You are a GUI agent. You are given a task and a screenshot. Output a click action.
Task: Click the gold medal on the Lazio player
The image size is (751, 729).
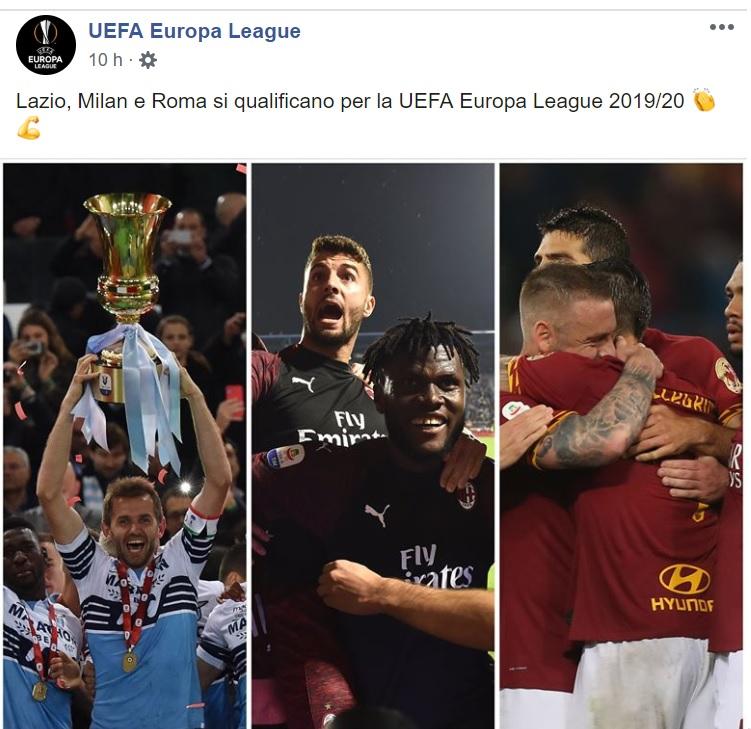[129, 661]
